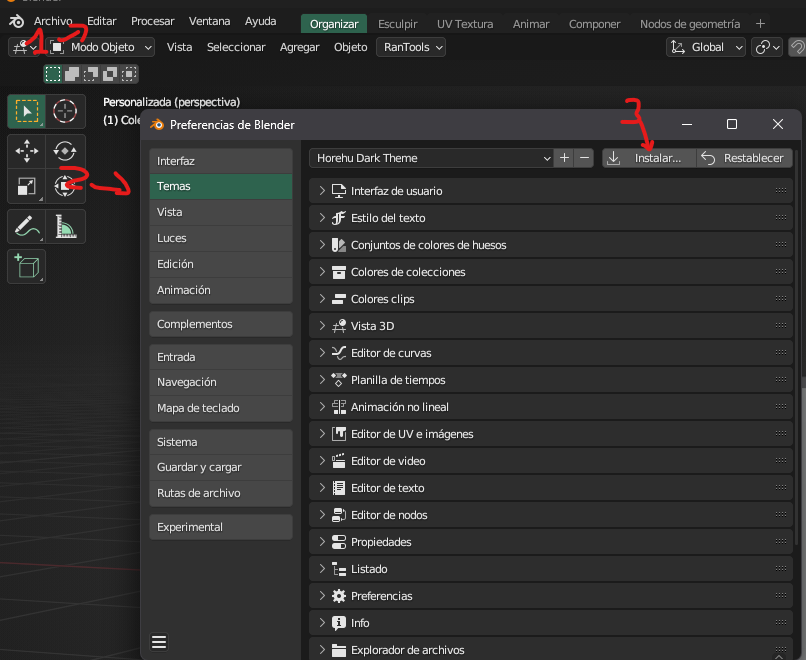806x660 pixels.
Task: Open the Mapa de teclado section
Action: (221, 408)
